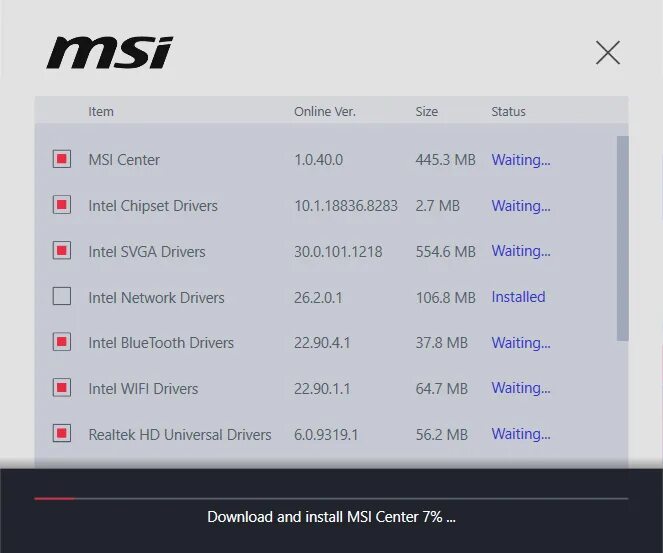Click size value 106.8 MB
Viewport: 663px width, 553px height.
tap(446, 298)
